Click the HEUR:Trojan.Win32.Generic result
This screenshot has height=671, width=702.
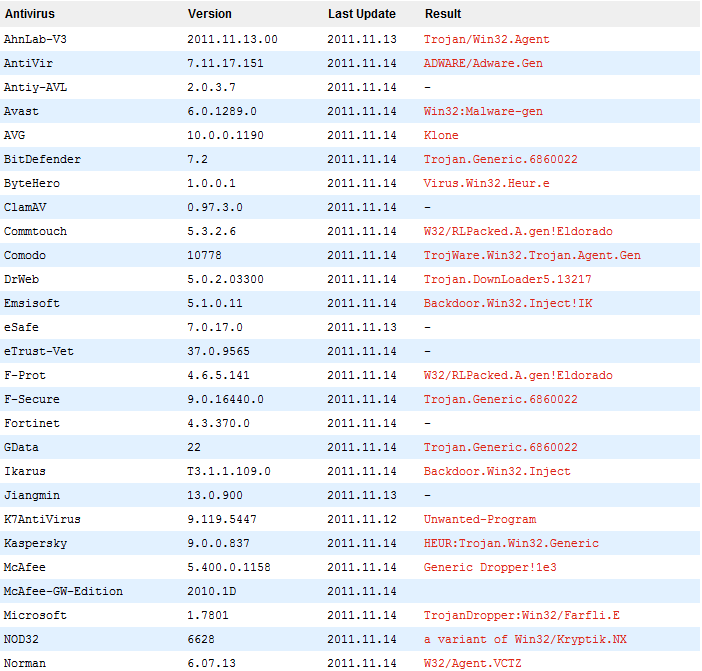click(x=511, y=543)
